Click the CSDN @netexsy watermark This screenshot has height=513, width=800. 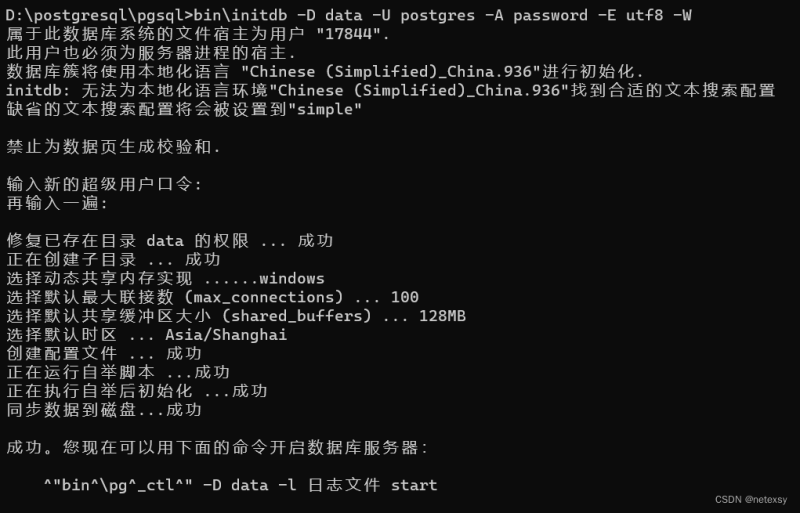[x=751, y=500]
